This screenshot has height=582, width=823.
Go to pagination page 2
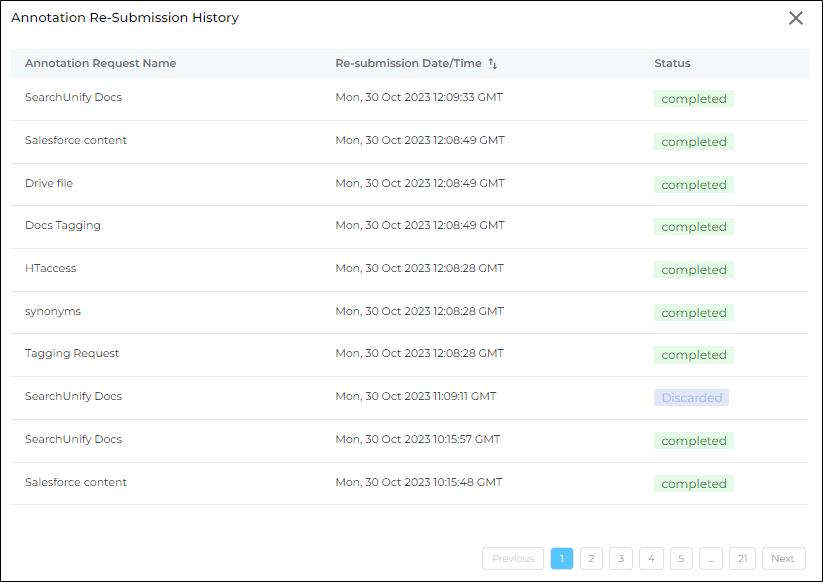click(x=591, y=559)
